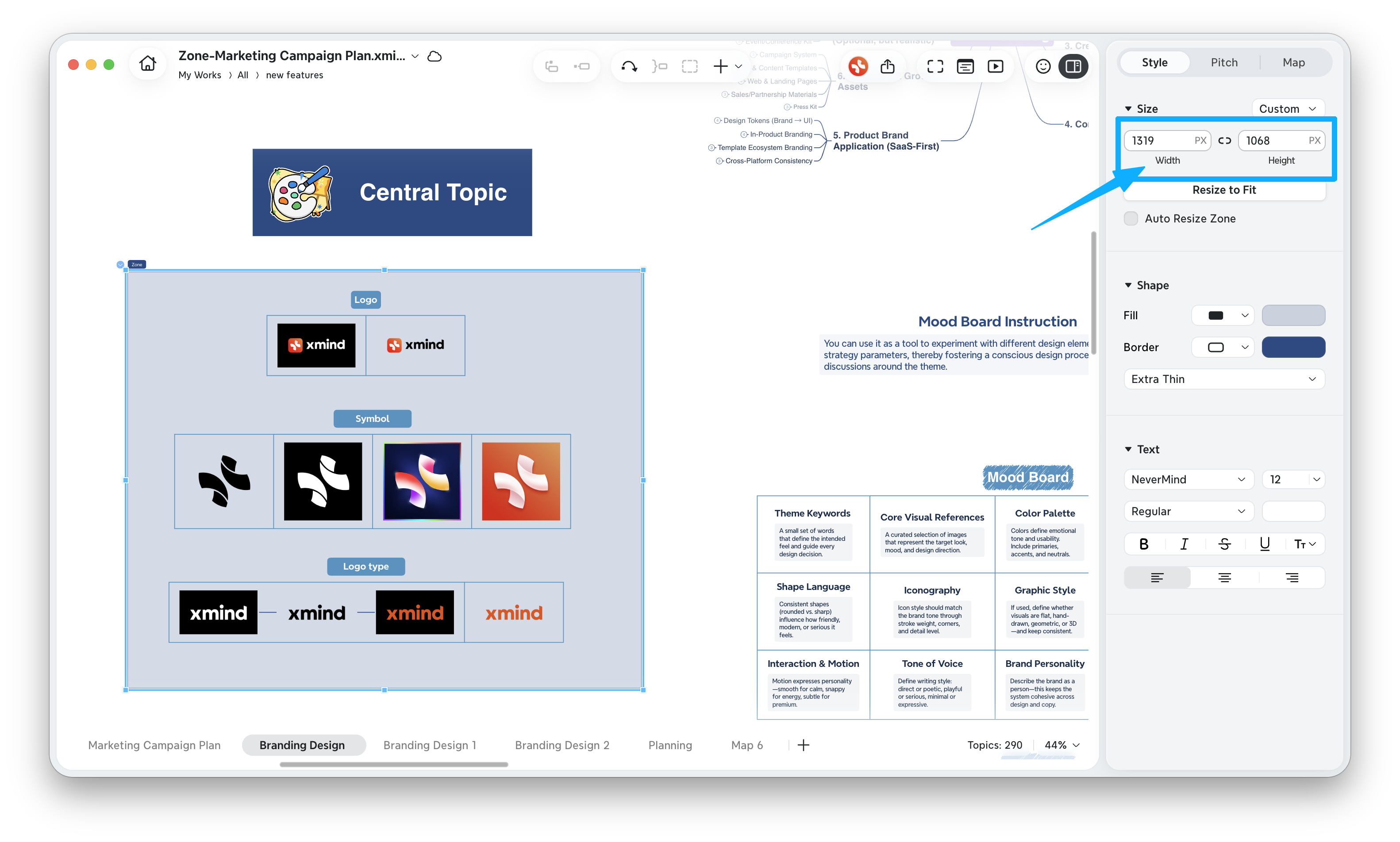This screenshot has height=842, width=1400.
Task: Open the 44% zoom dropdown
Action: [x=1062, y=746]
